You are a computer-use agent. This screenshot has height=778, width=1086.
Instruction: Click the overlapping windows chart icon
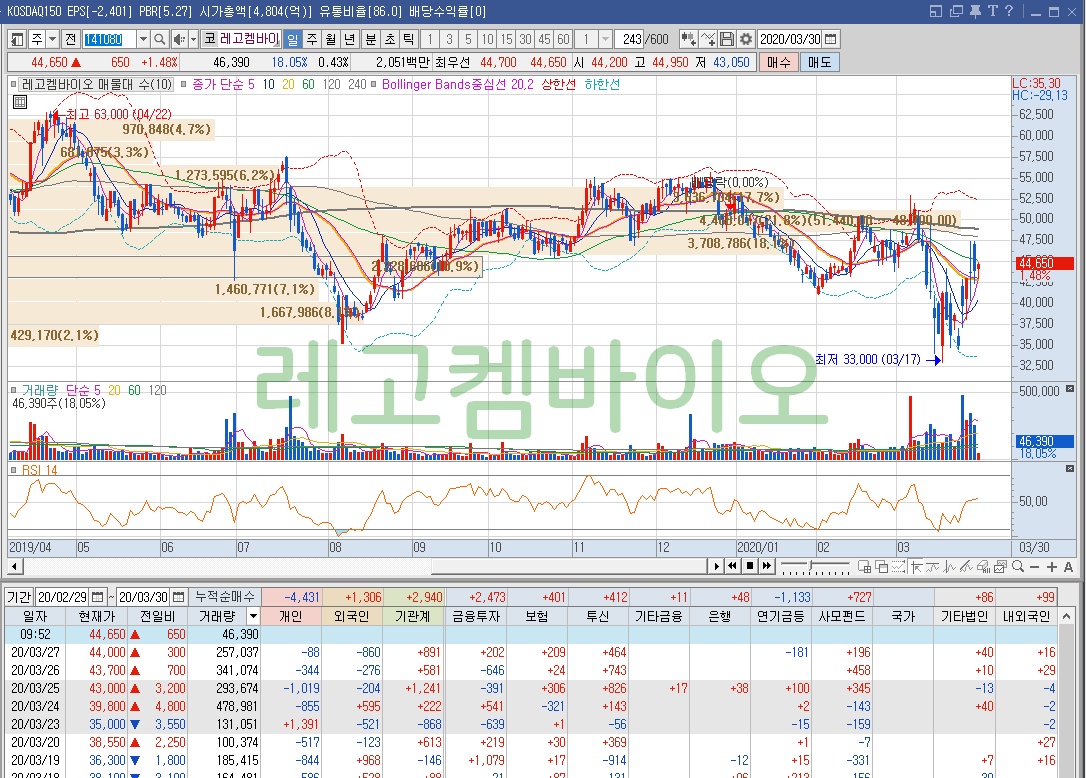click(x=881, y=566)
